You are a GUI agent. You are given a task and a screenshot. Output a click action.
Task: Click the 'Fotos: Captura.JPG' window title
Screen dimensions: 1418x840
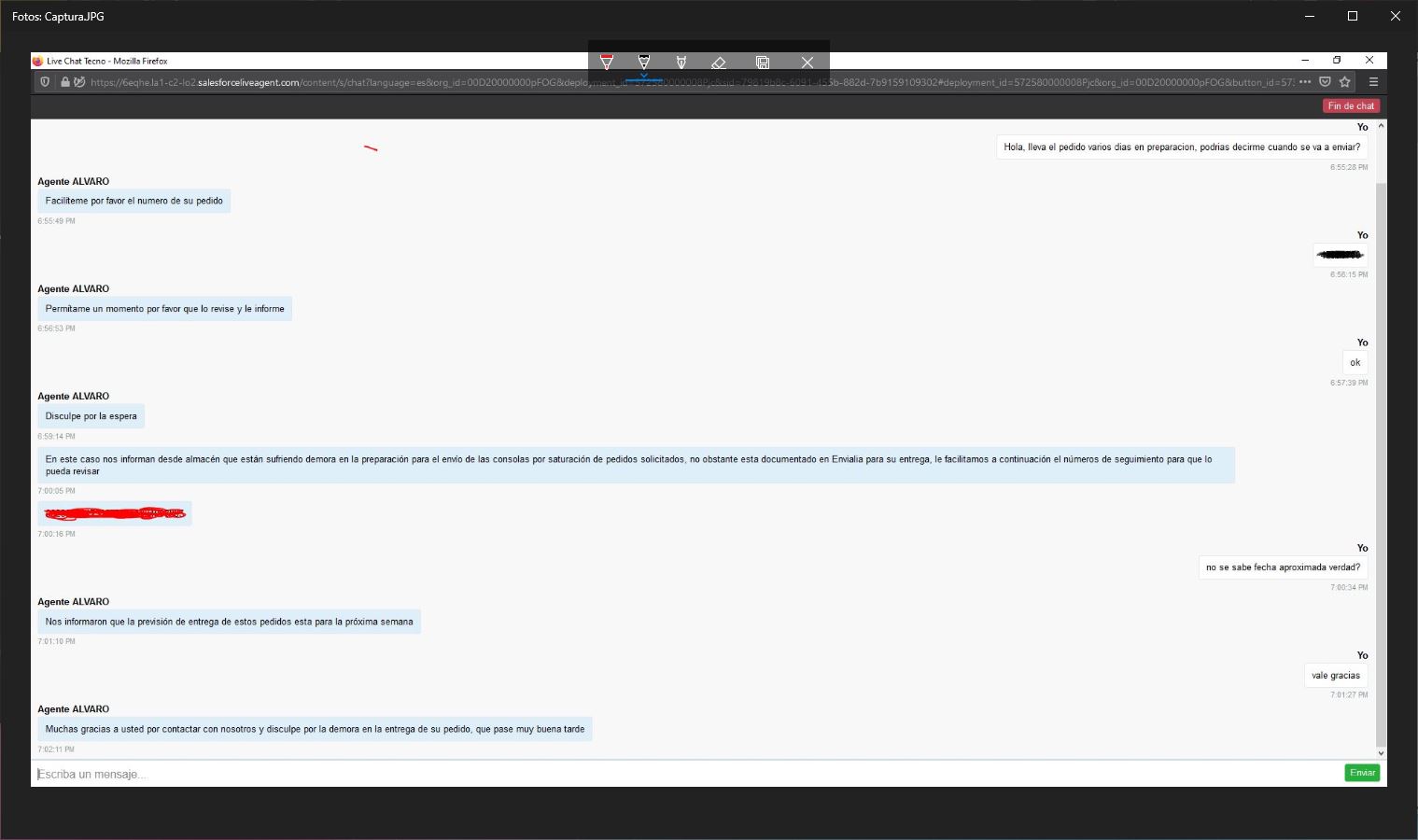(x=58, y=17)
